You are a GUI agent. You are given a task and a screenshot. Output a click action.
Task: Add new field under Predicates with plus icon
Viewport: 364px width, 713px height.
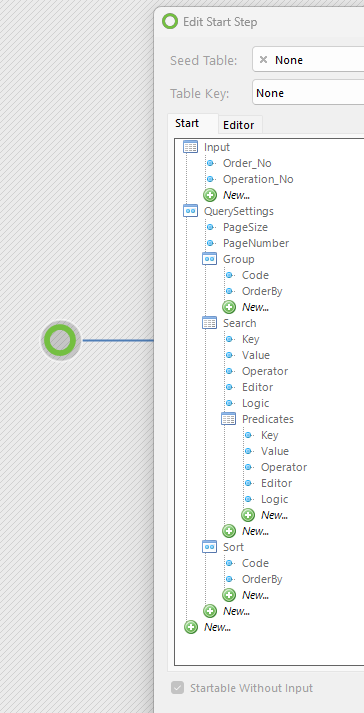(248, 515)
